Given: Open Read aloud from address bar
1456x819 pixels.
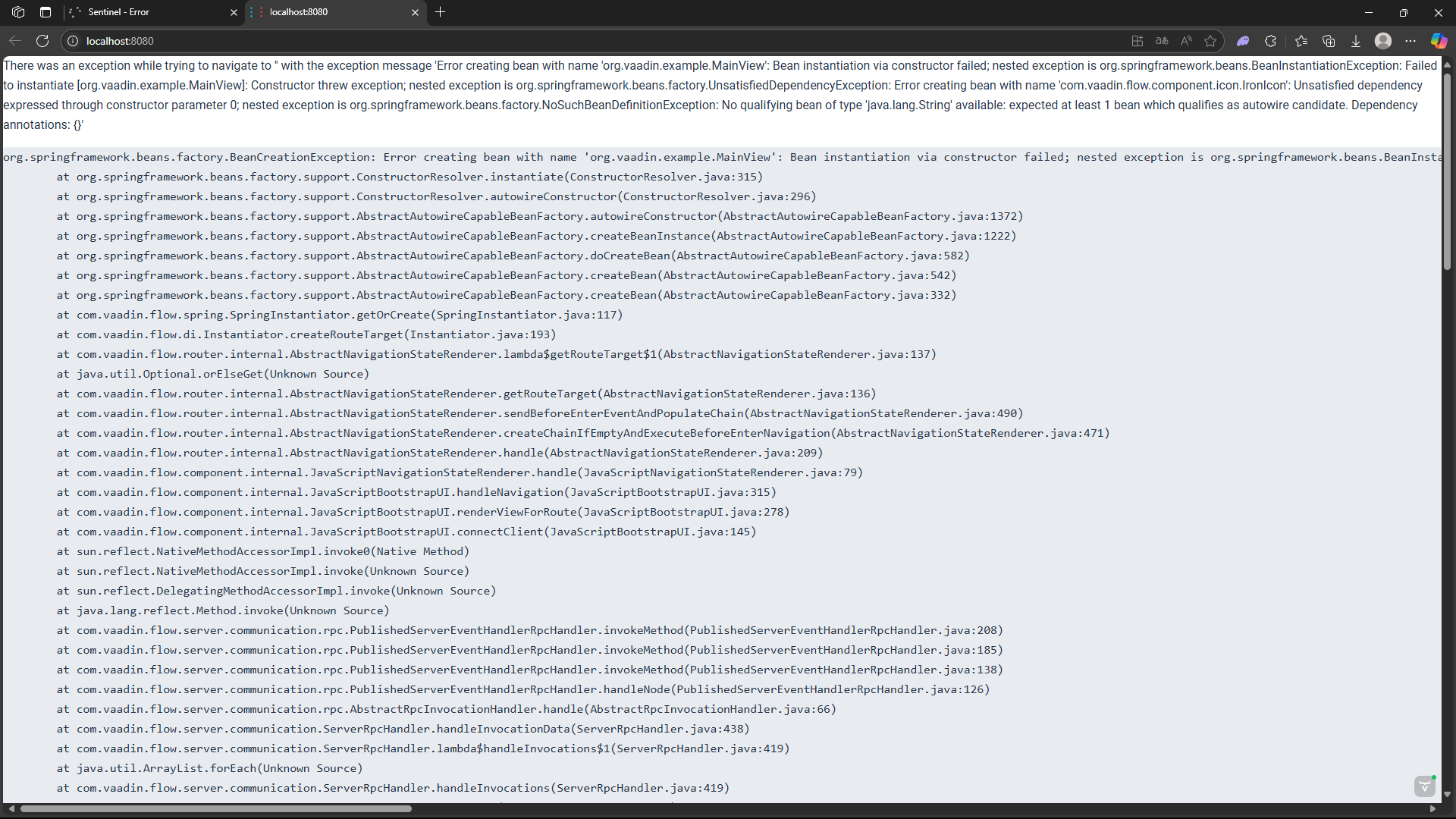Looking at the screenshot, I should point(1186,41).
